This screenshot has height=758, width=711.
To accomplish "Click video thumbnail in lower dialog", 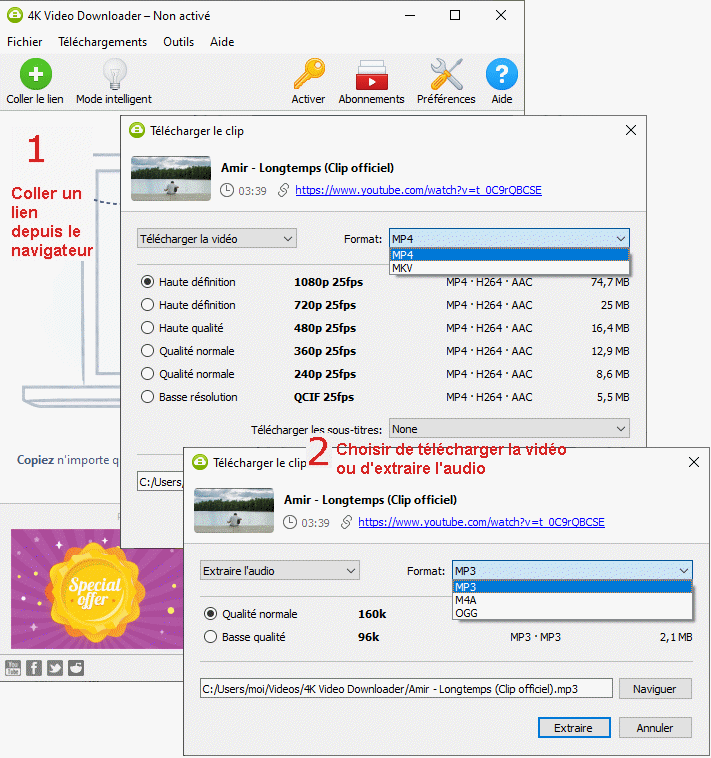I will (234, 510).
